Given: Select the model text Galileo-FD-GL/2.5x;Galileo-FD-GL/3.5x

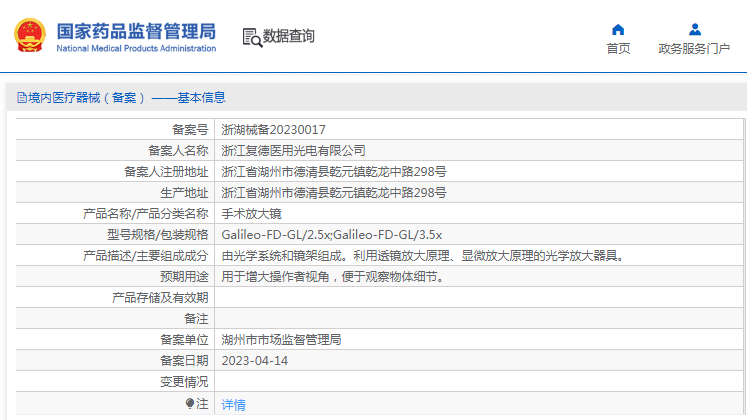Looking at the screenshot, I should (332, 235).
